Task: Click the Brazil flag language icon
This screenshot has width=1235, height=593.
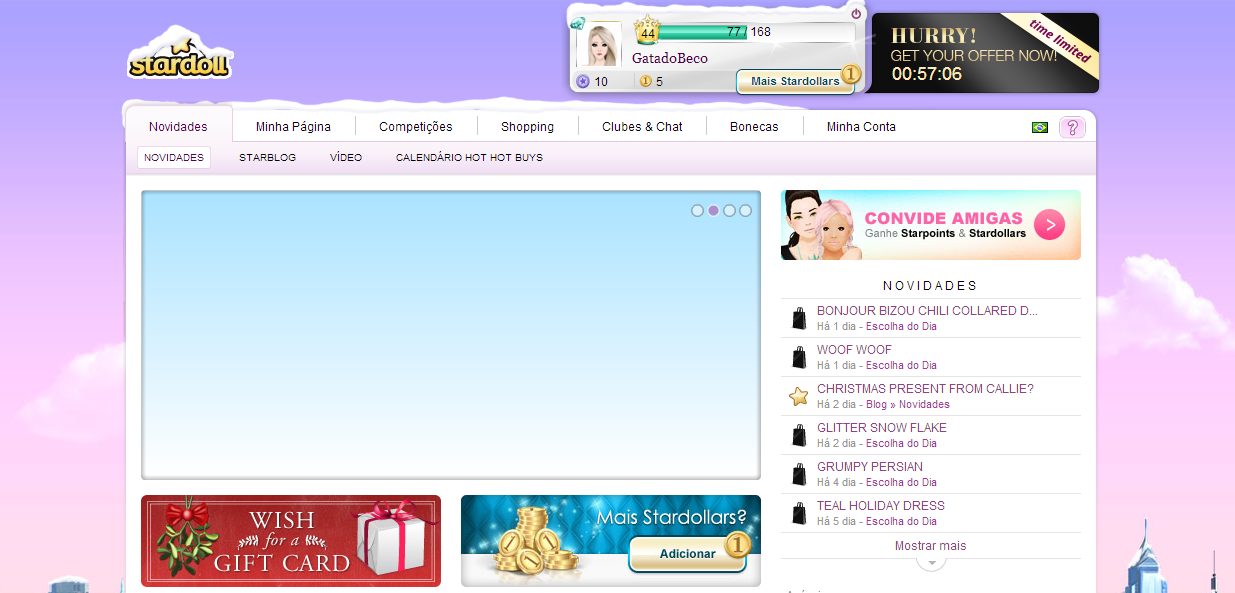Action: click(x=1040, y=127)
